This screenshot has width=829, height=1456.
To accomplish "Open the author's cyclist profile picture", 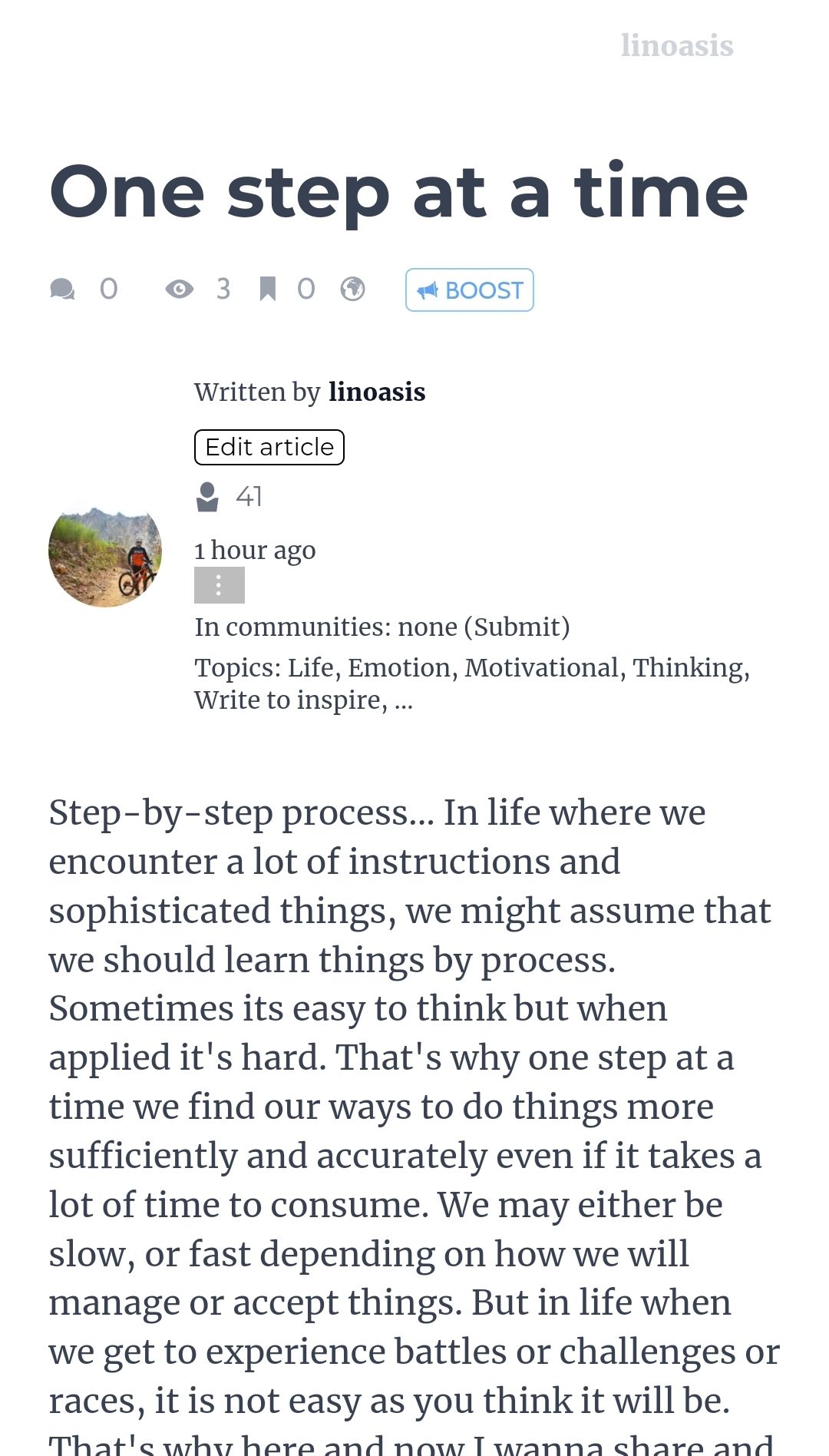I will [105, 551].
